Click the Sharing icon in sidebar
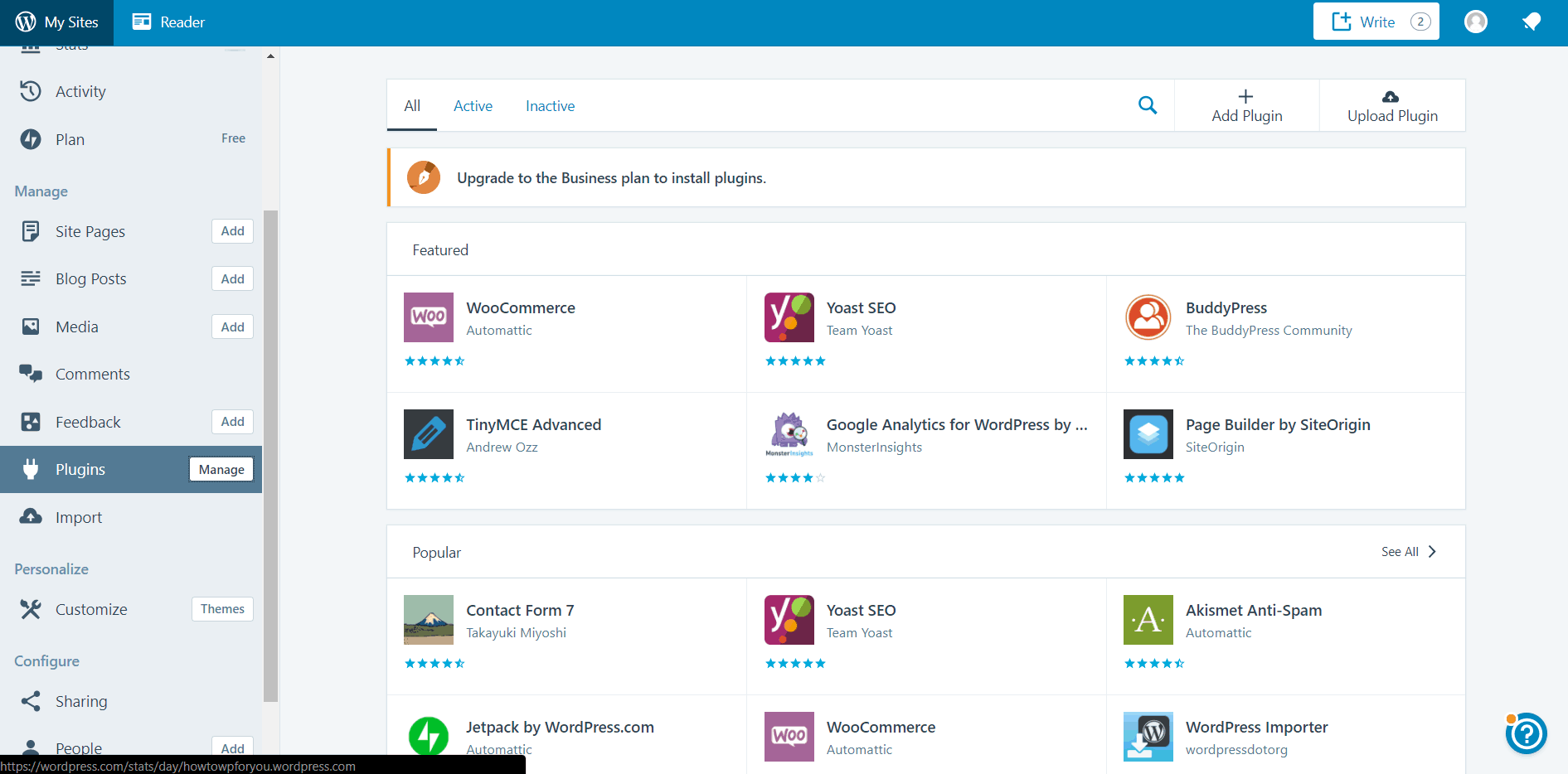 [31, 701]
